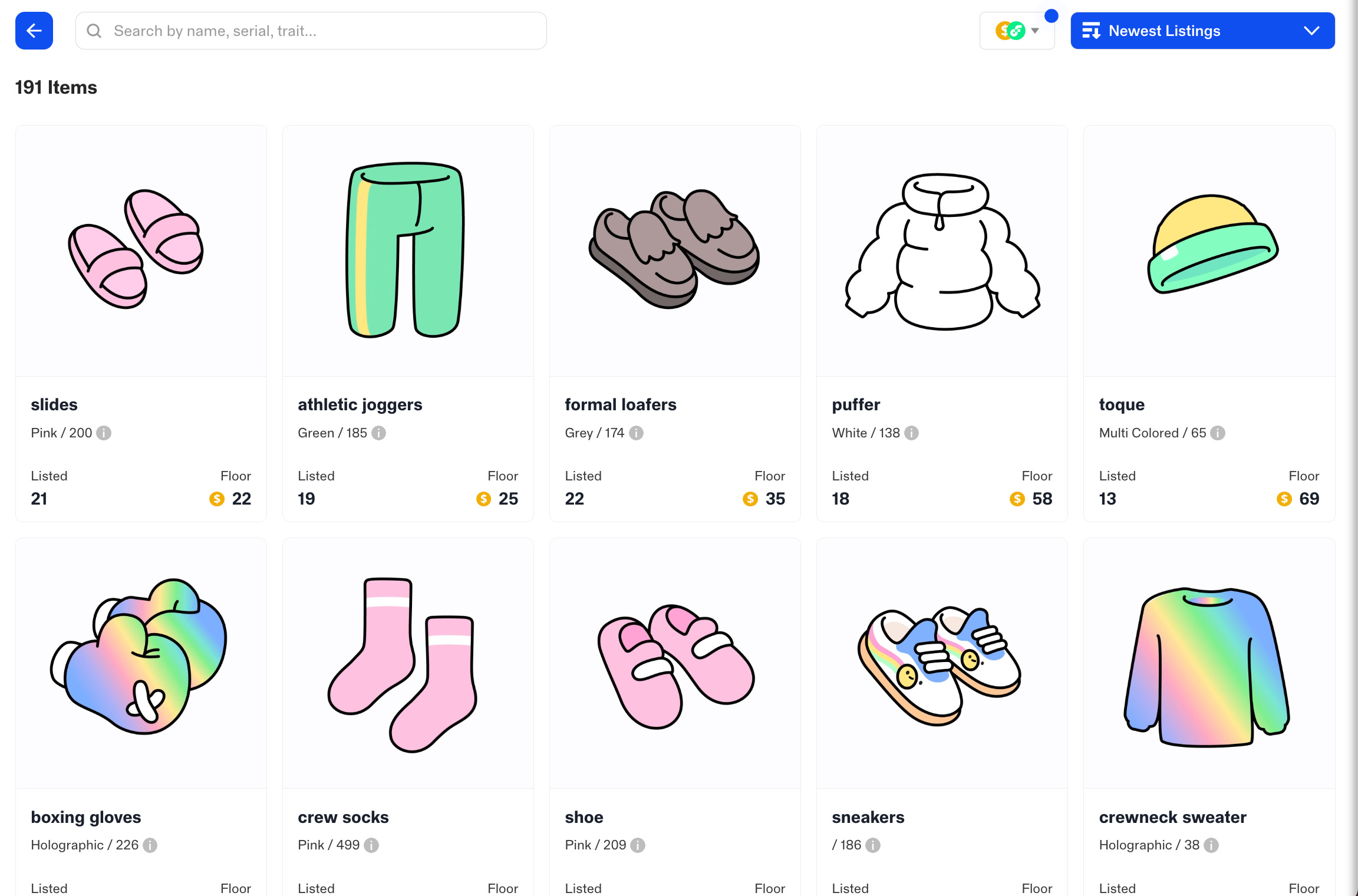Click the info icon next to Pink / 200

[x=104, y=433]
